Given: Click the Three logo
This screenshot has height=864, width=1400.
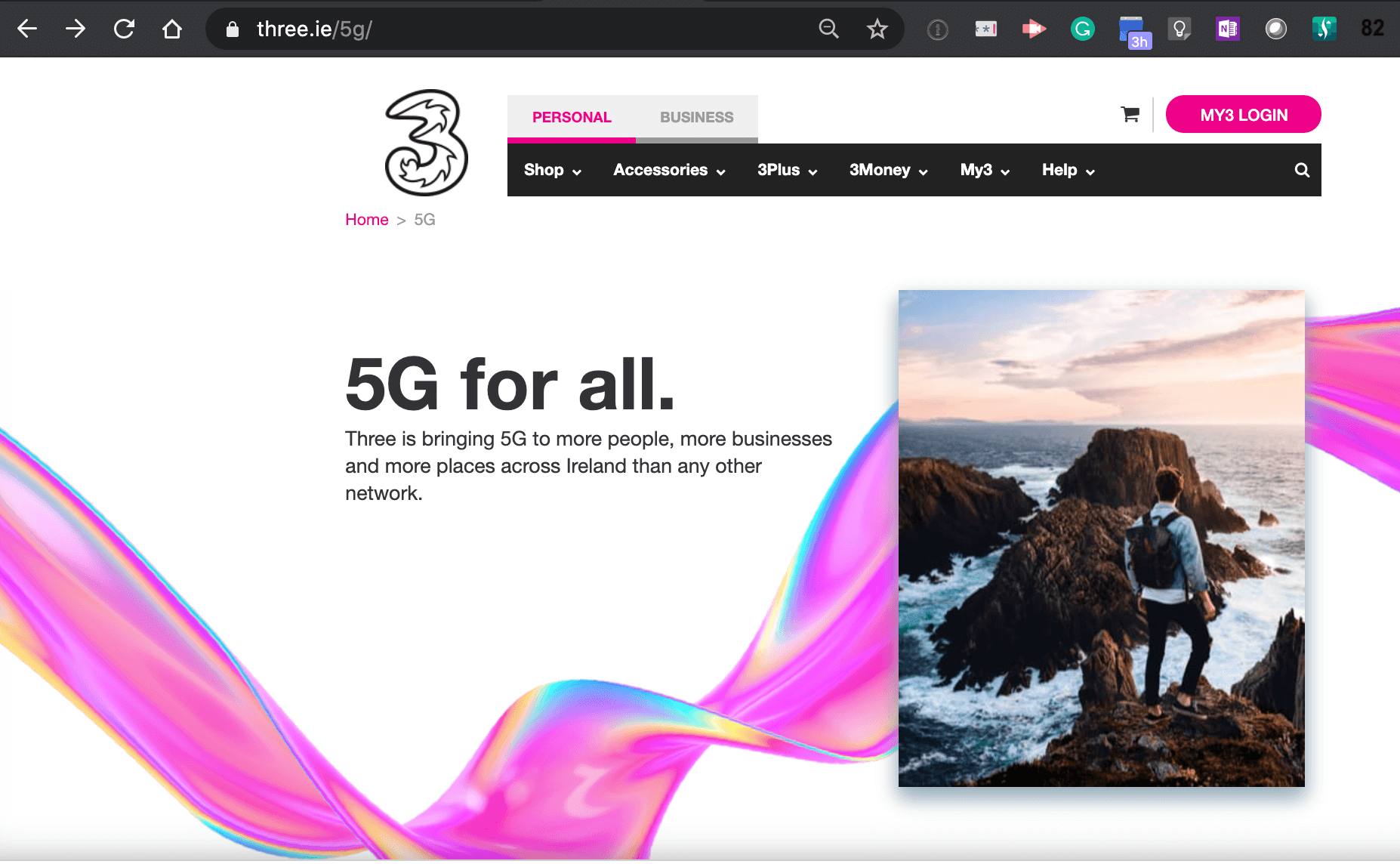Looking at the screenshot, I should [425, 143].
